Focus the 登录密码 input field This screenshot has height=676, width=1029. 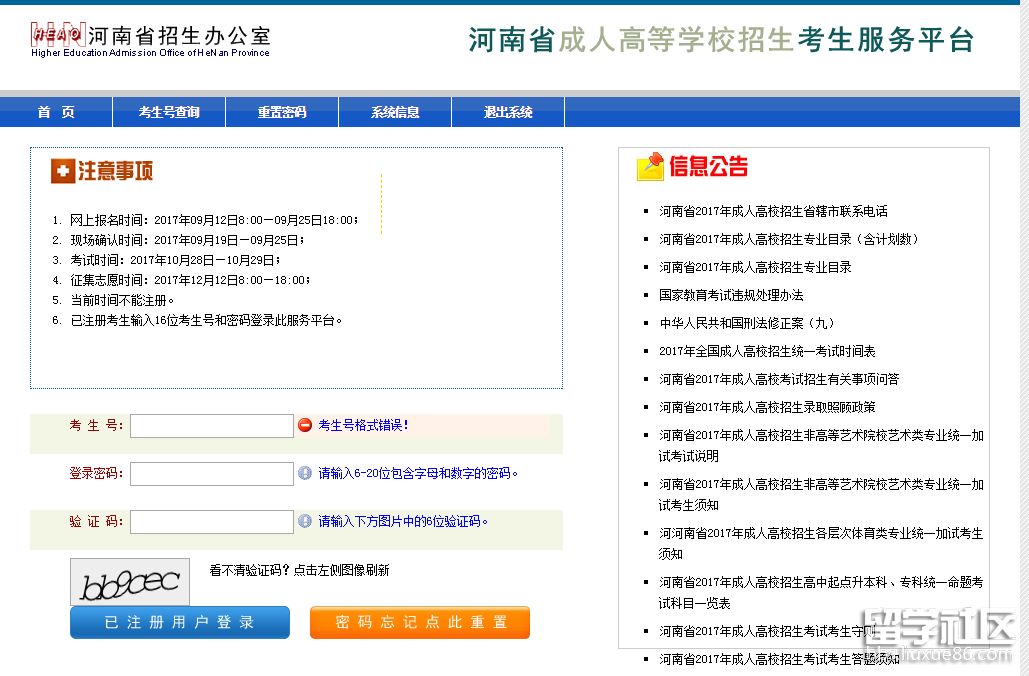click(x=211, y=474)
